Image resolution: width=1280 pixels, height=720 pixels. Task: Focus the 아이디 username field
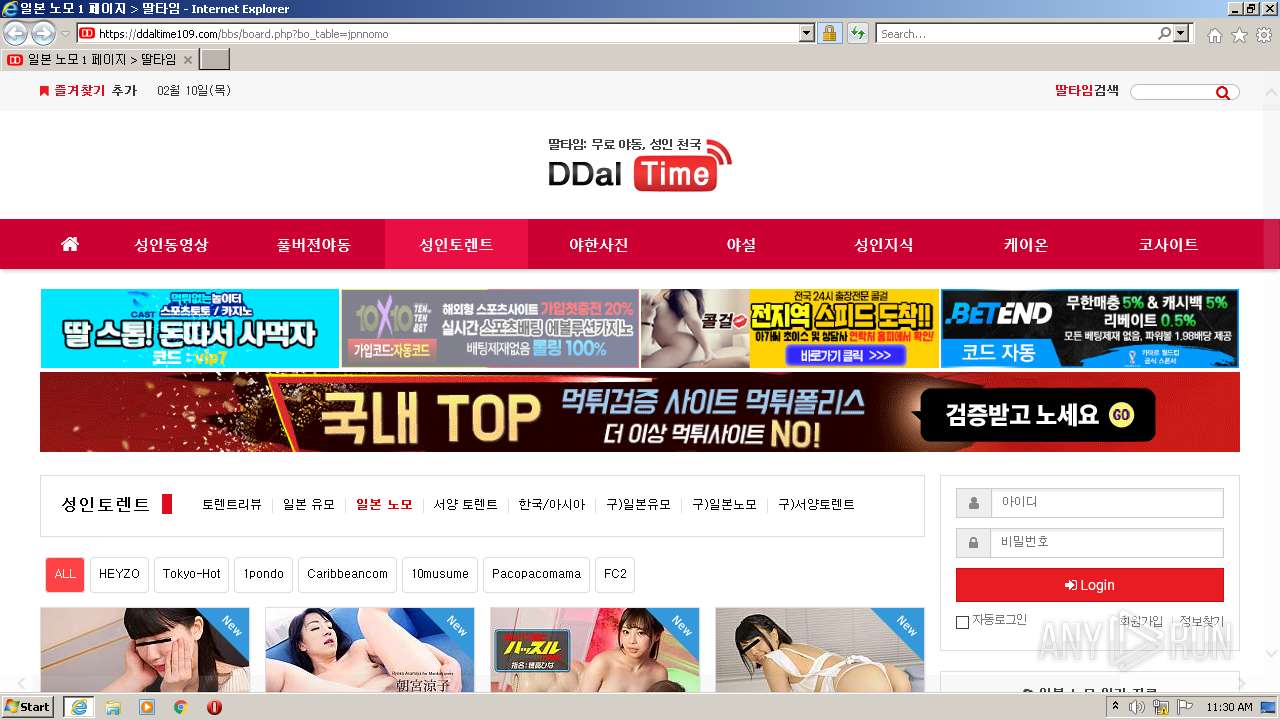[1107, 503]
